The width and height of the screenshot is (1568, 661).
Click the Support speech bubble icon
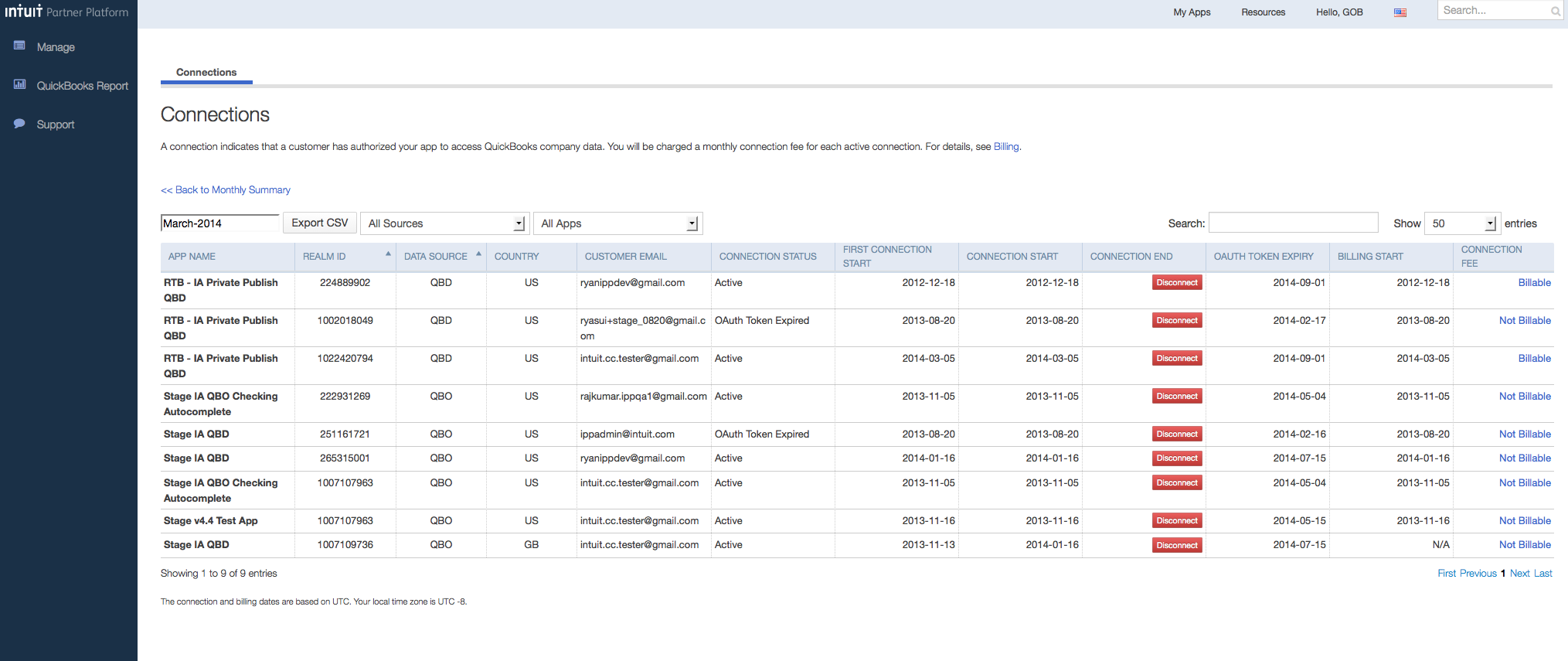19,124
